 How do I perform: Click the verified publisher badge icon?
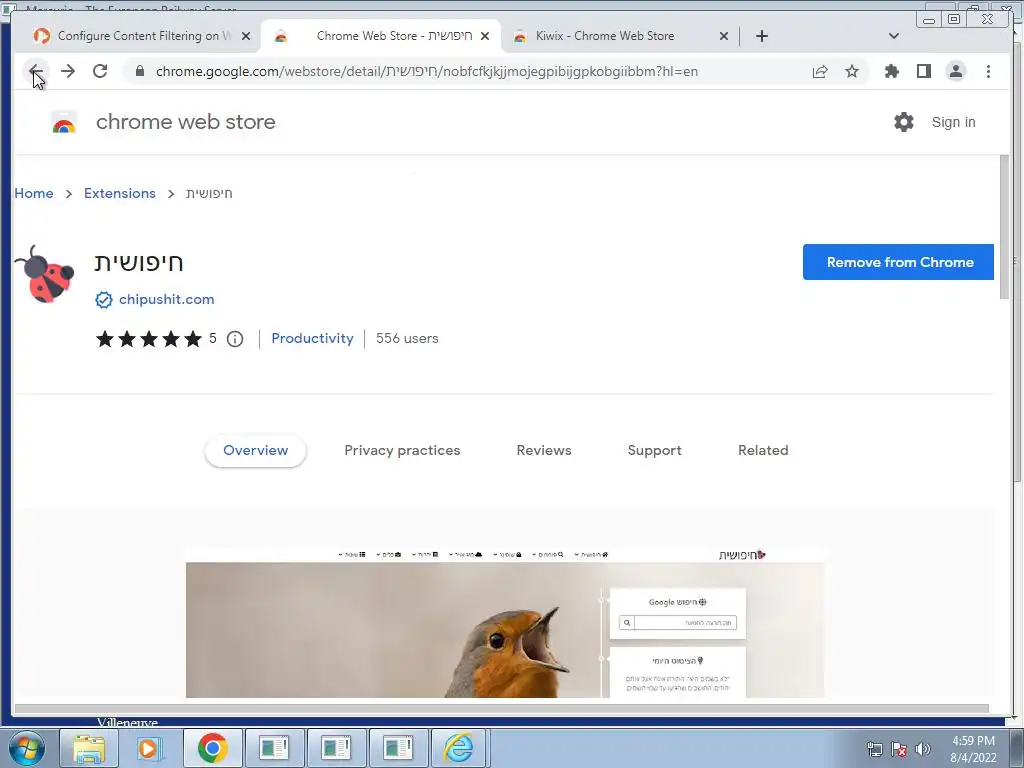[104, 300]
